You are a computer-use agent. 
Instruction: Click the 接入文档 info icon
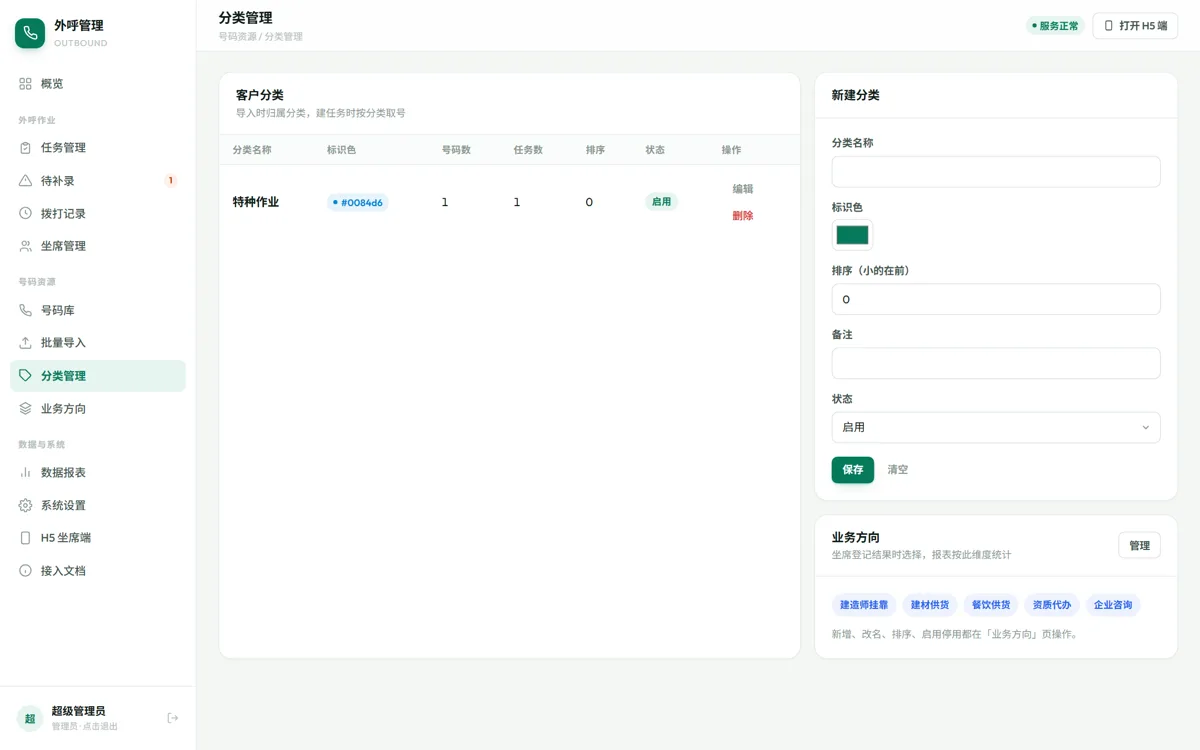click(x=26, y=571)
